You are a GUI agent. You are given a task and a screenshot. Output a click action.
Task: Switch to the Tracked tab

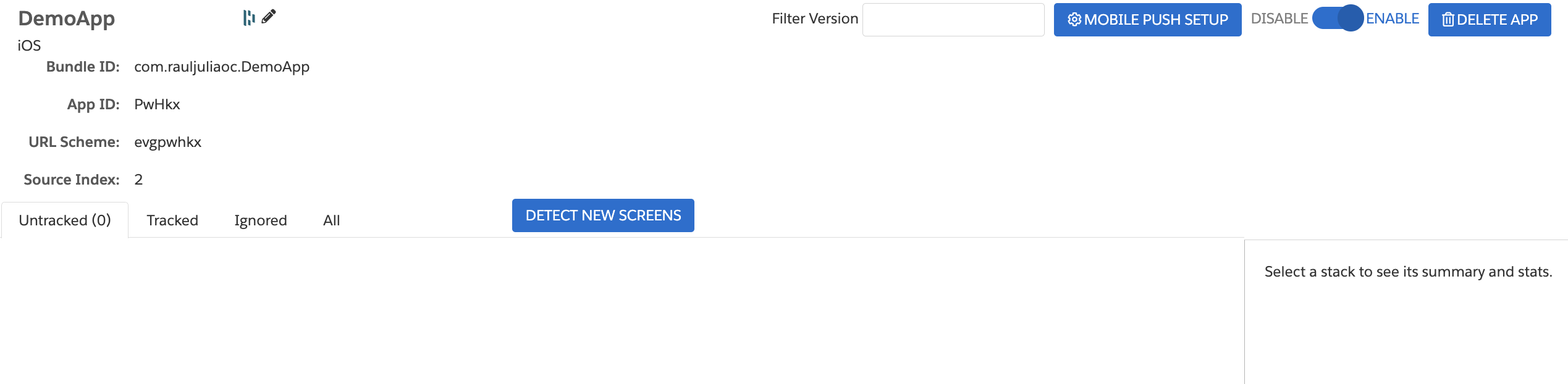point(172,220)
